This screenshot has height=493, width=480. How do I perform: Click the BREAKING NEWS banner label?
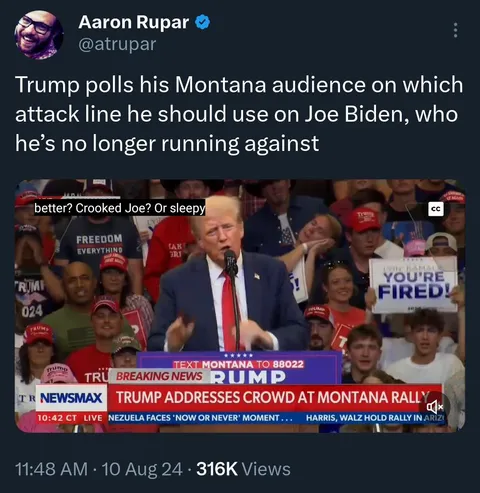pos(159,376)
